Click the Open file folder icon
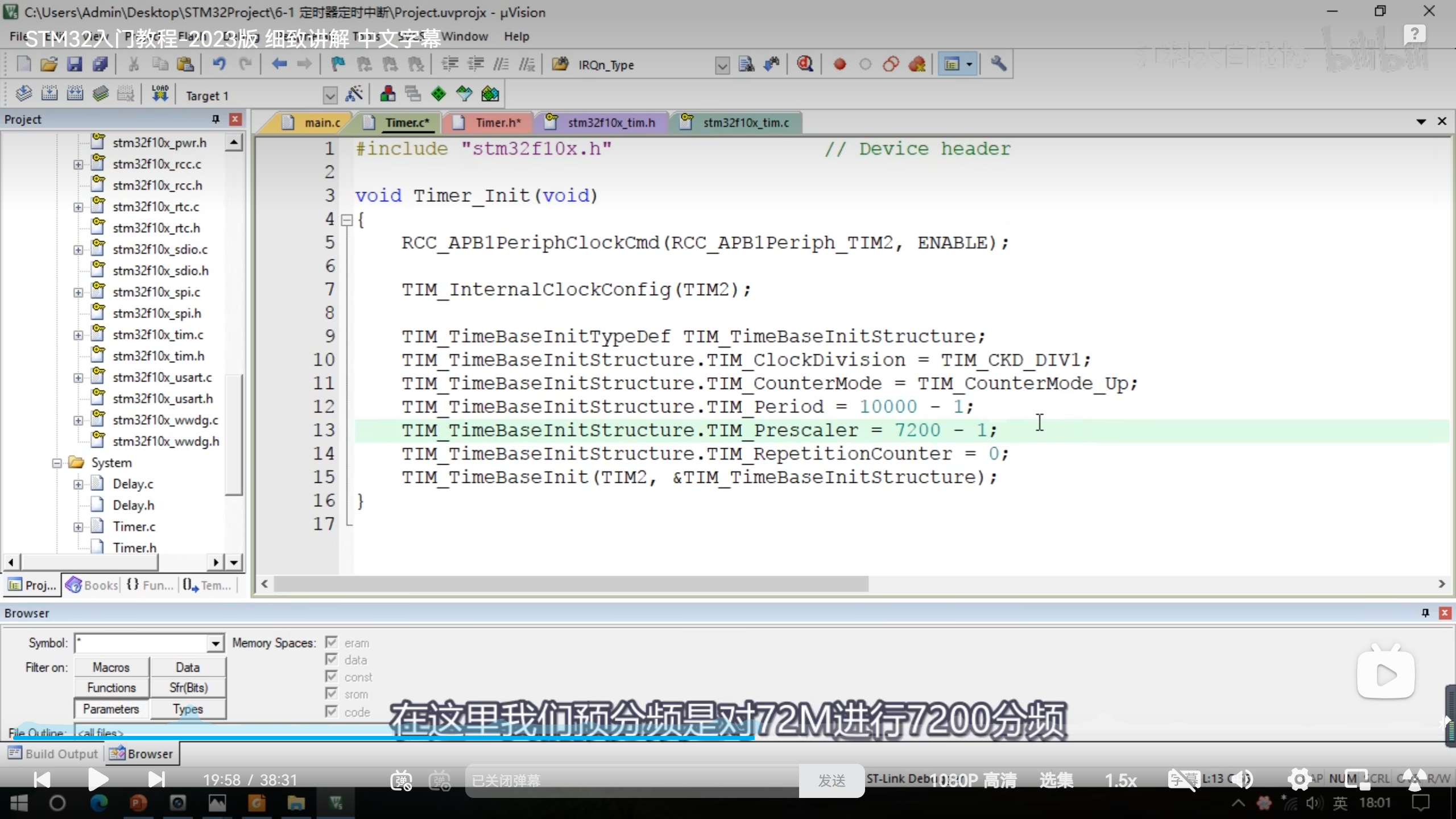This screenshot has height=819, width=1456. 49,64
